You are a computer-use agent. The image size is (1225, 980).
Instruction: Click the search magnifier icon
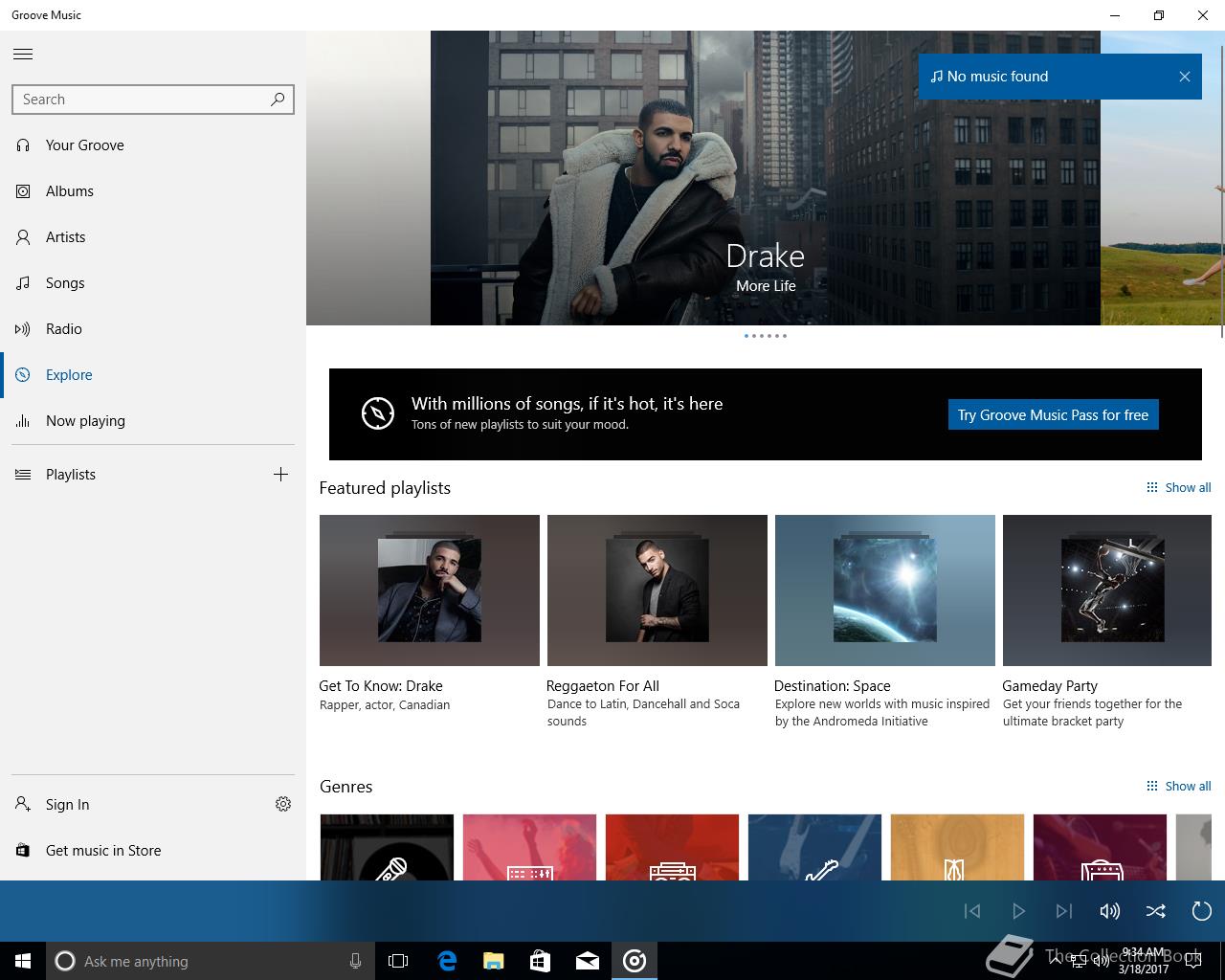(278, 99)
